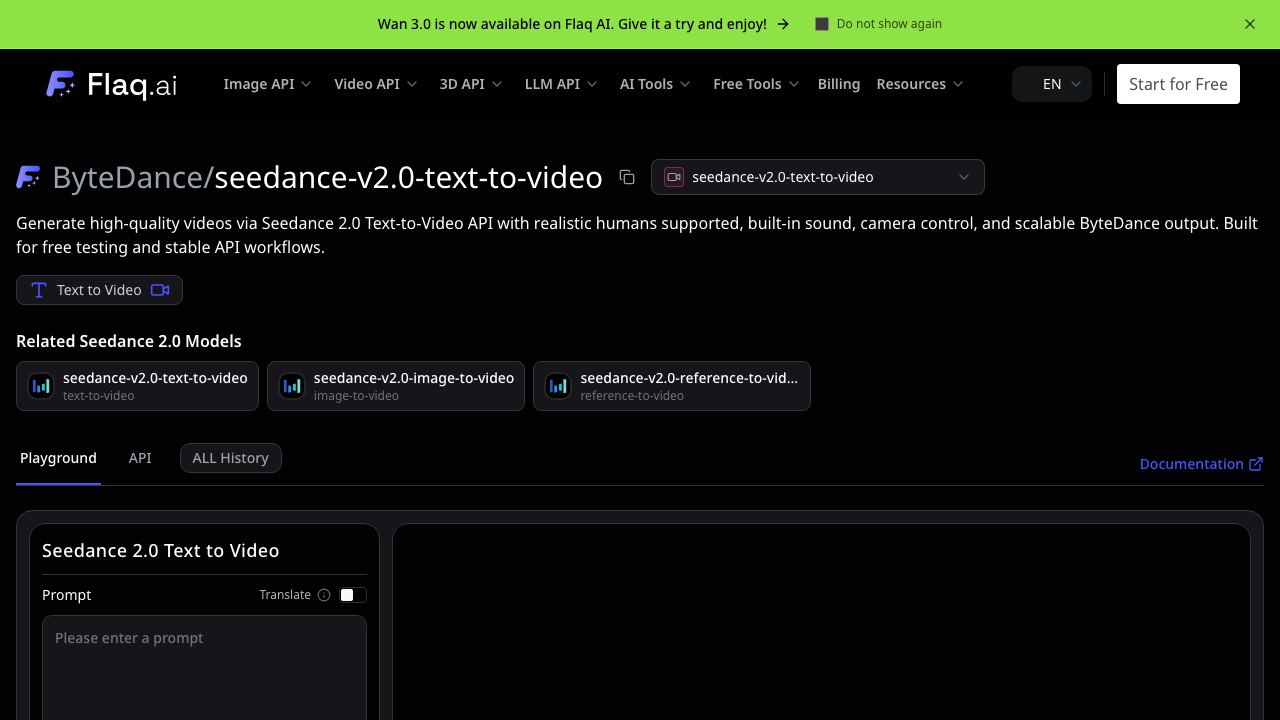The image size is (1280, 720).
Task: Click the image-to-video model card icon
Action: (292, 386)
